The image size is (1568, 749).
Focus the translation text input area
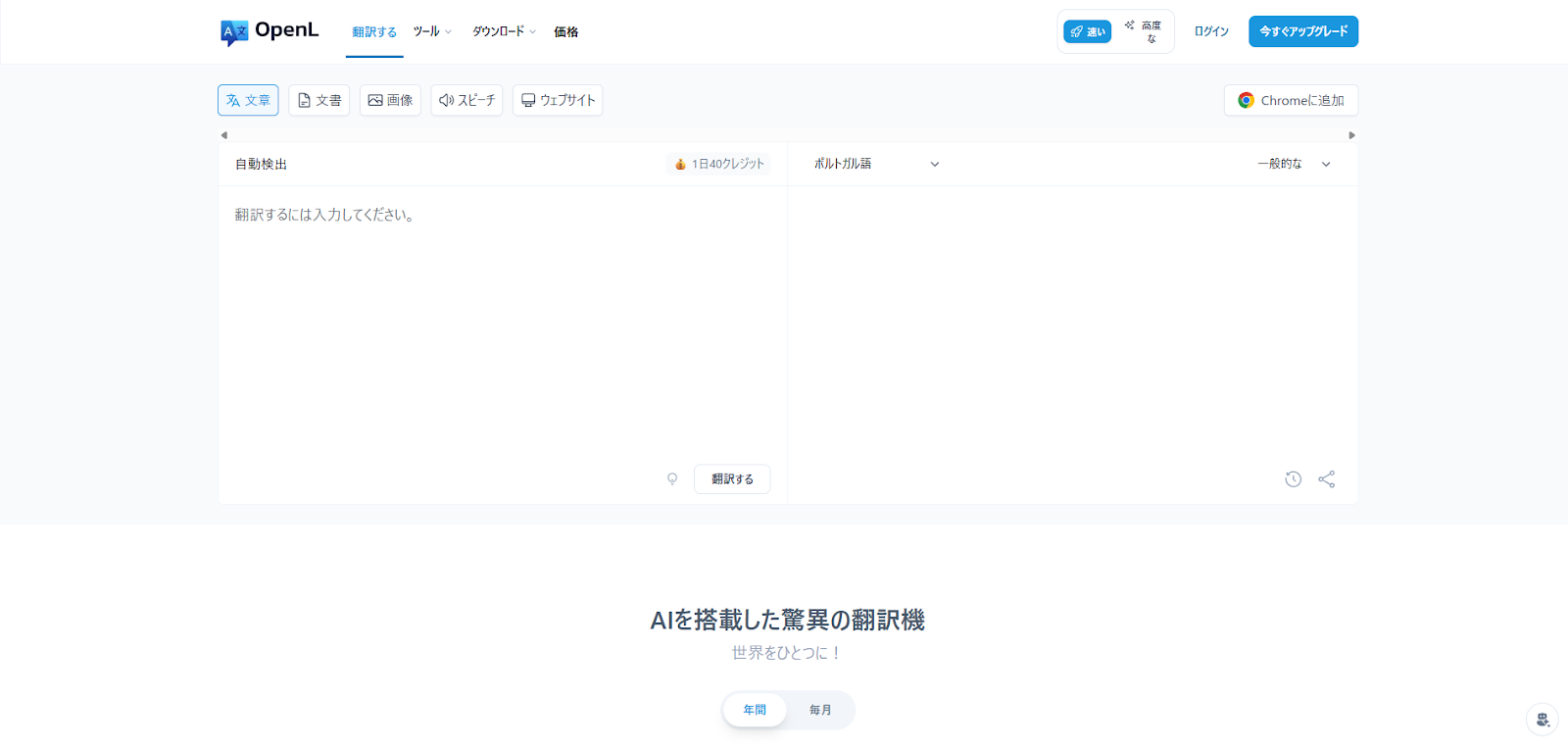tap(503, 324)
